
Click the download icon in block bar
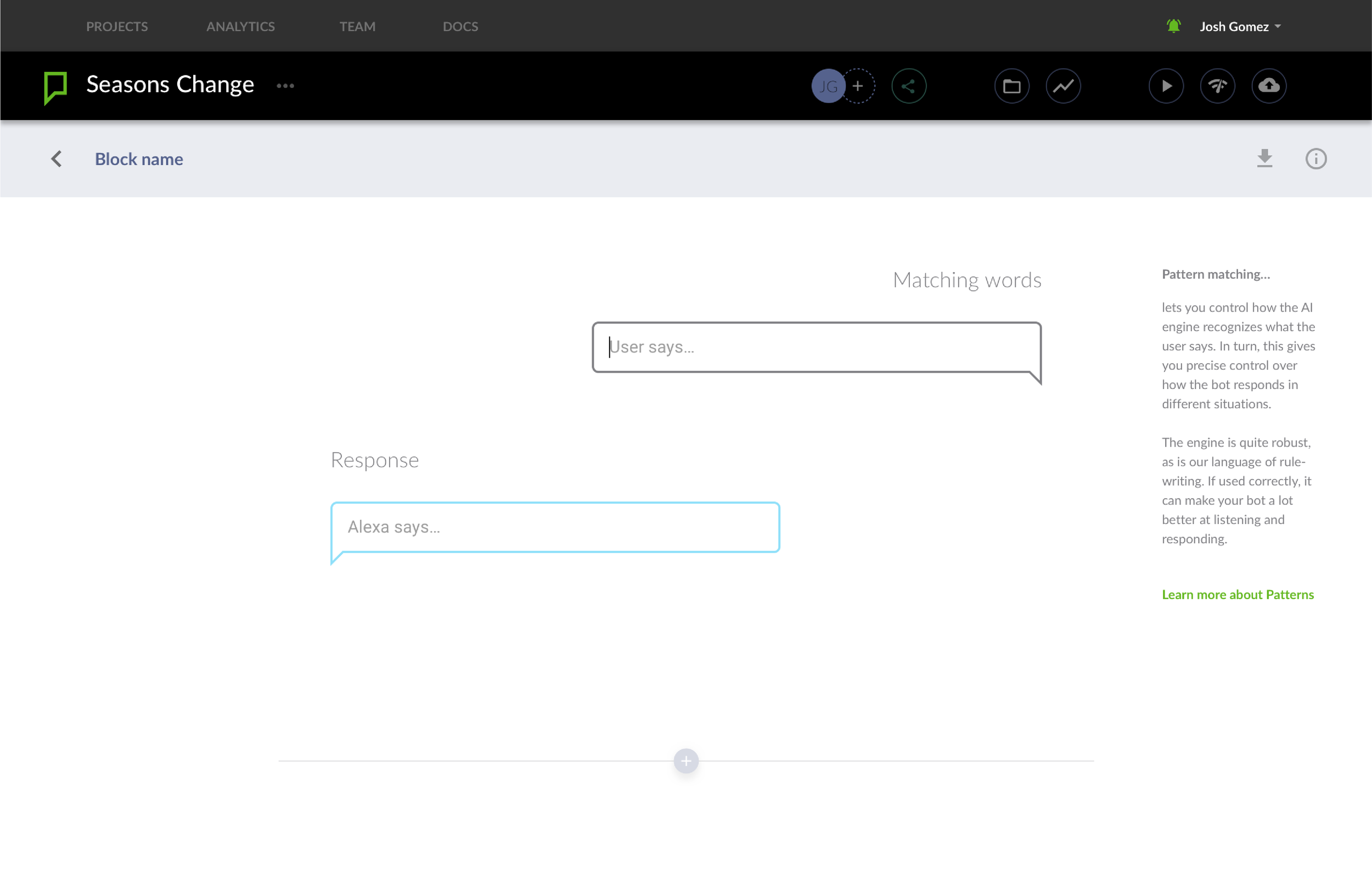(1264, 159)
